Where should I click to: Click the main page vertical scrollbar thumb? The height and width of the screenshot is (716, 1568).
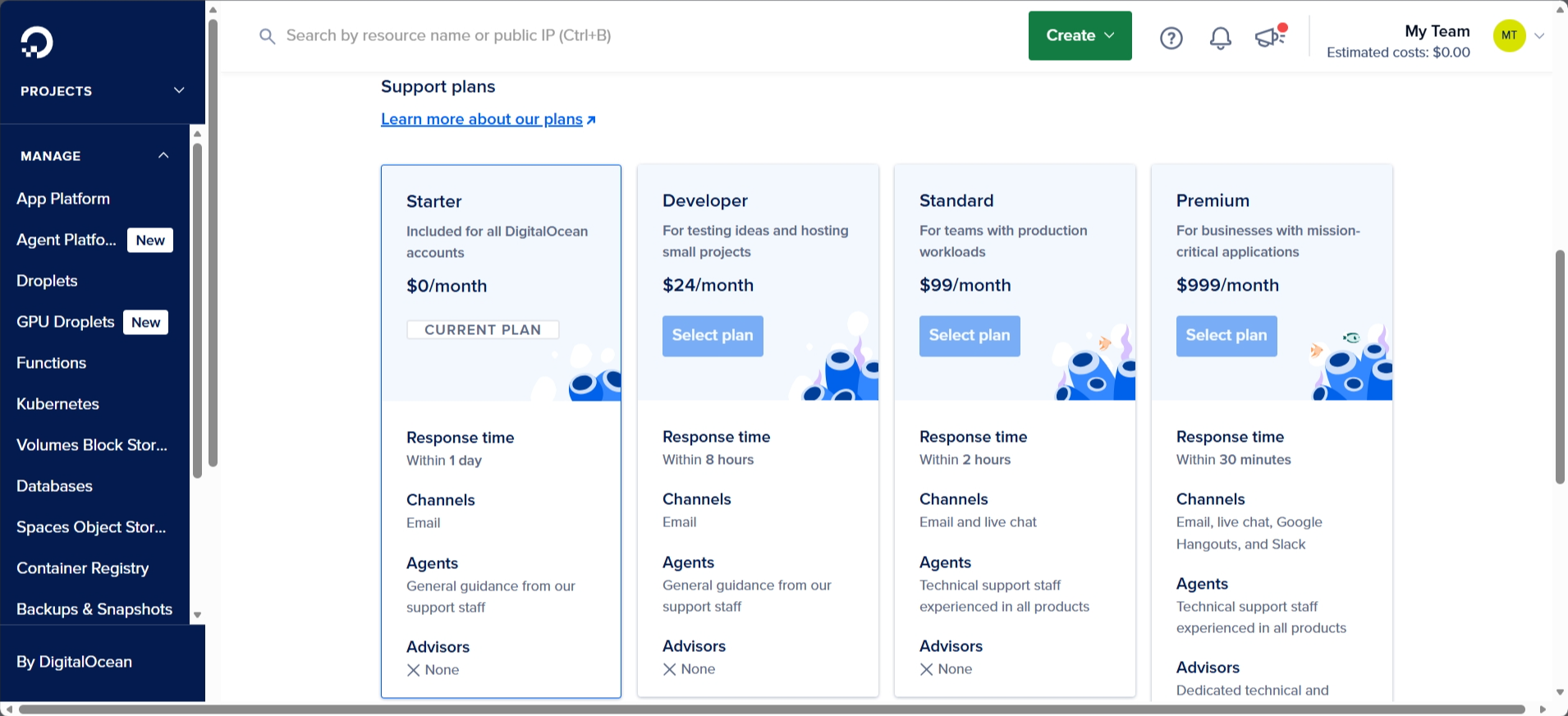(x=1560, y=366)
